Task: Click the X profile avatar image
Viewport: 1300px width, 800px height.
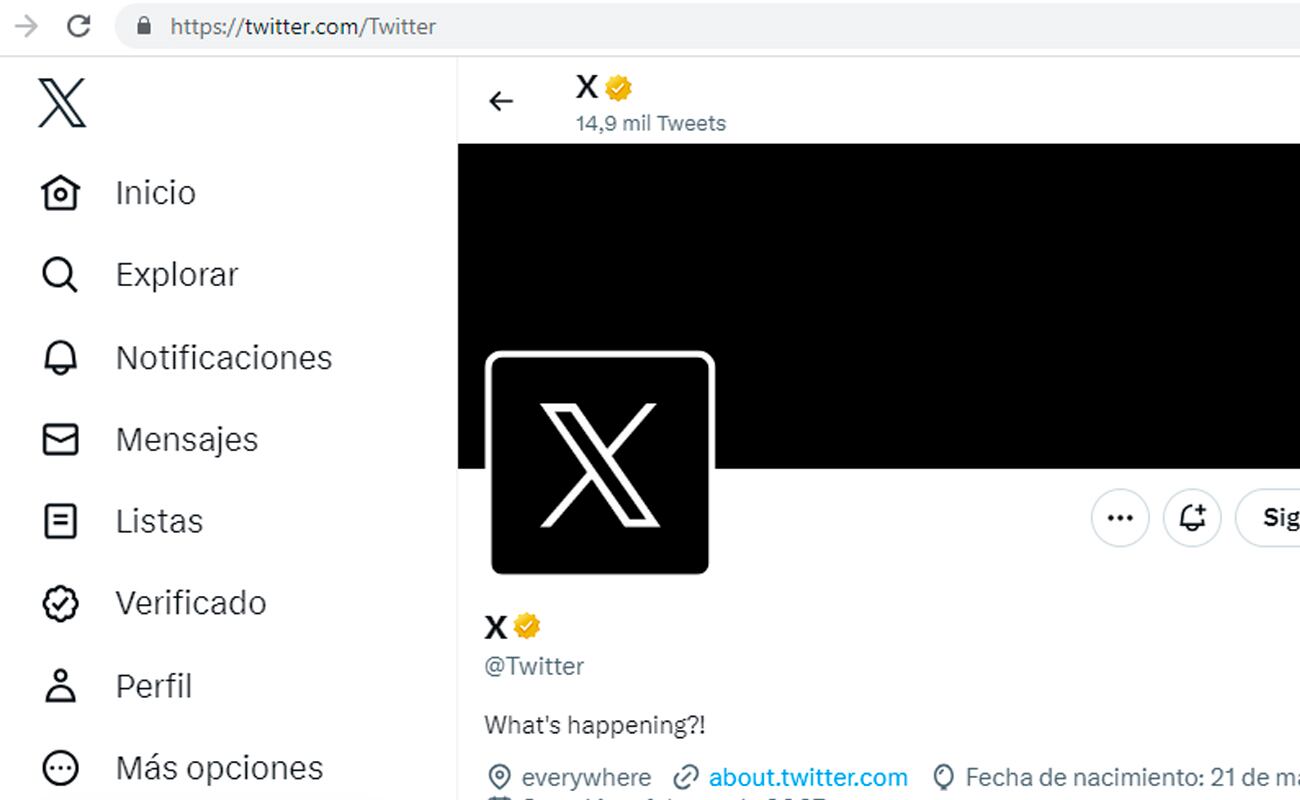Action: coord(600,463)
